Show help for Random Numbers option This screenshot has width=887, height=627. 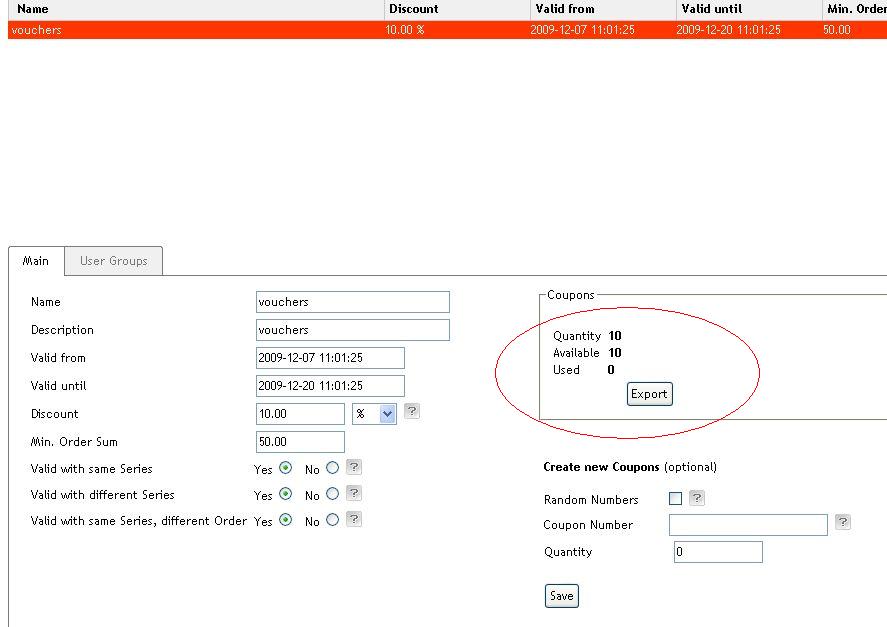click(697, 498)
